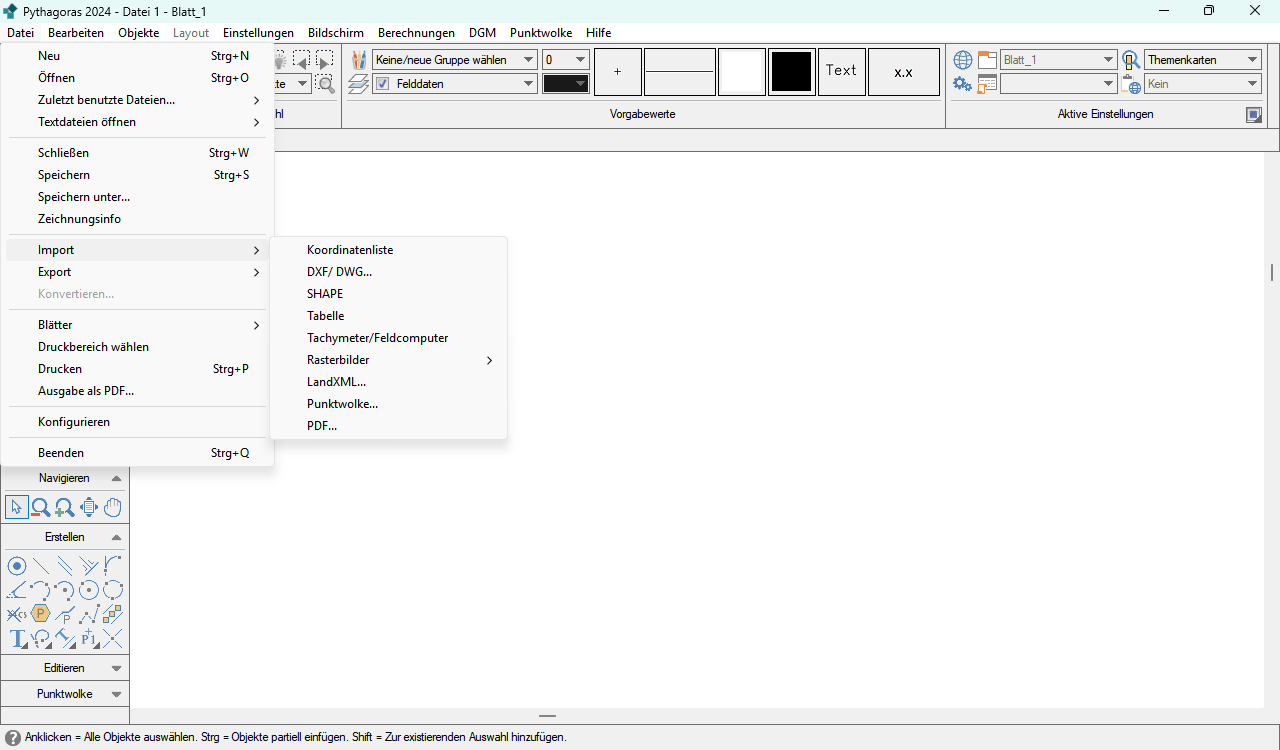
Task: Select the hand pan tool
Action: tap(113, 507)
